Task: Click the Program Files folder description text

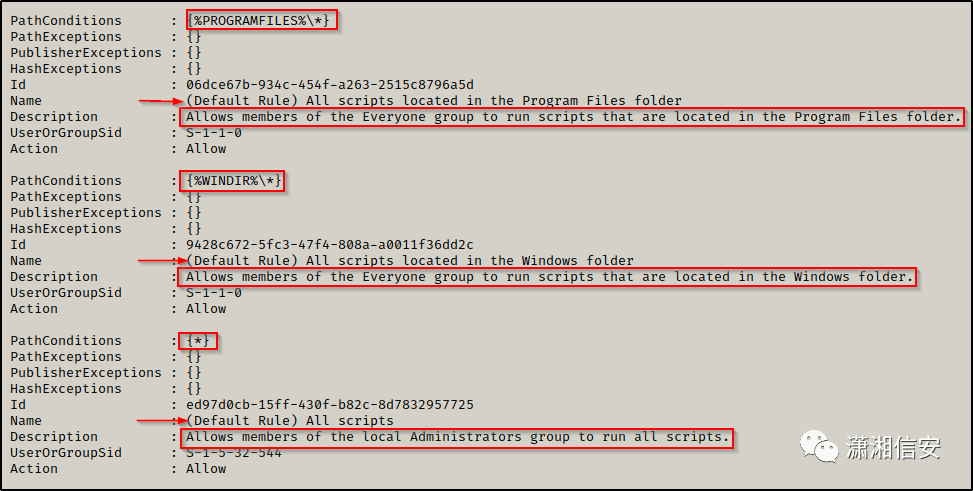Action: tap(573, 117)
